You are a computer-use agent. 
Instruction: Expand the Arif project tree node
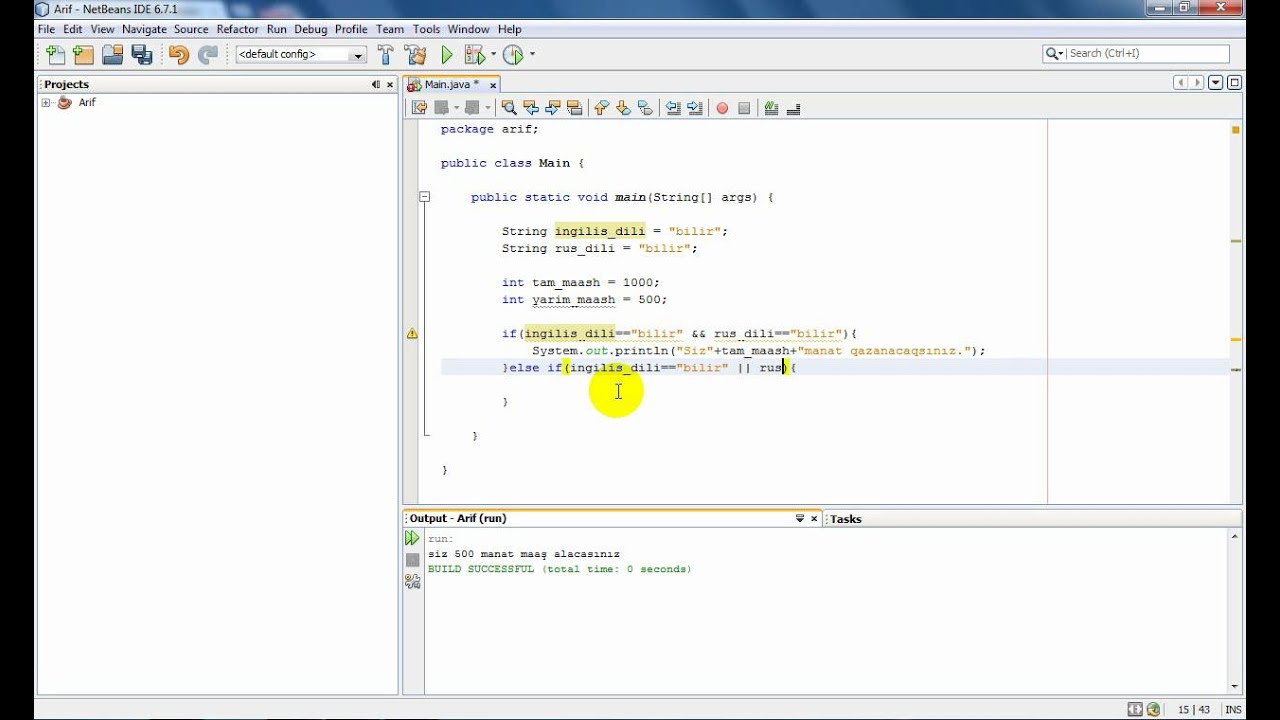pyautogui.click(x=46, y=103)
